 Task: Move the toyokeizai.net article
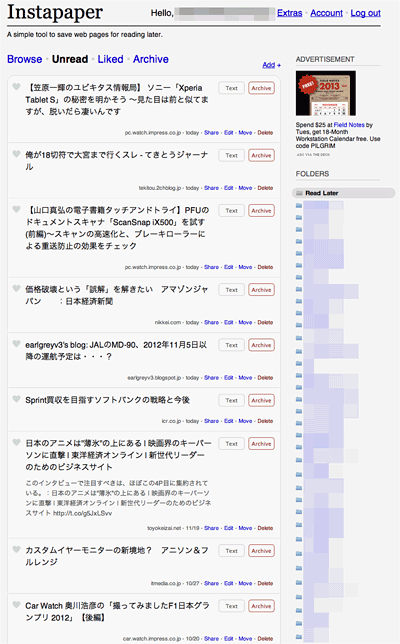[245, 529]
